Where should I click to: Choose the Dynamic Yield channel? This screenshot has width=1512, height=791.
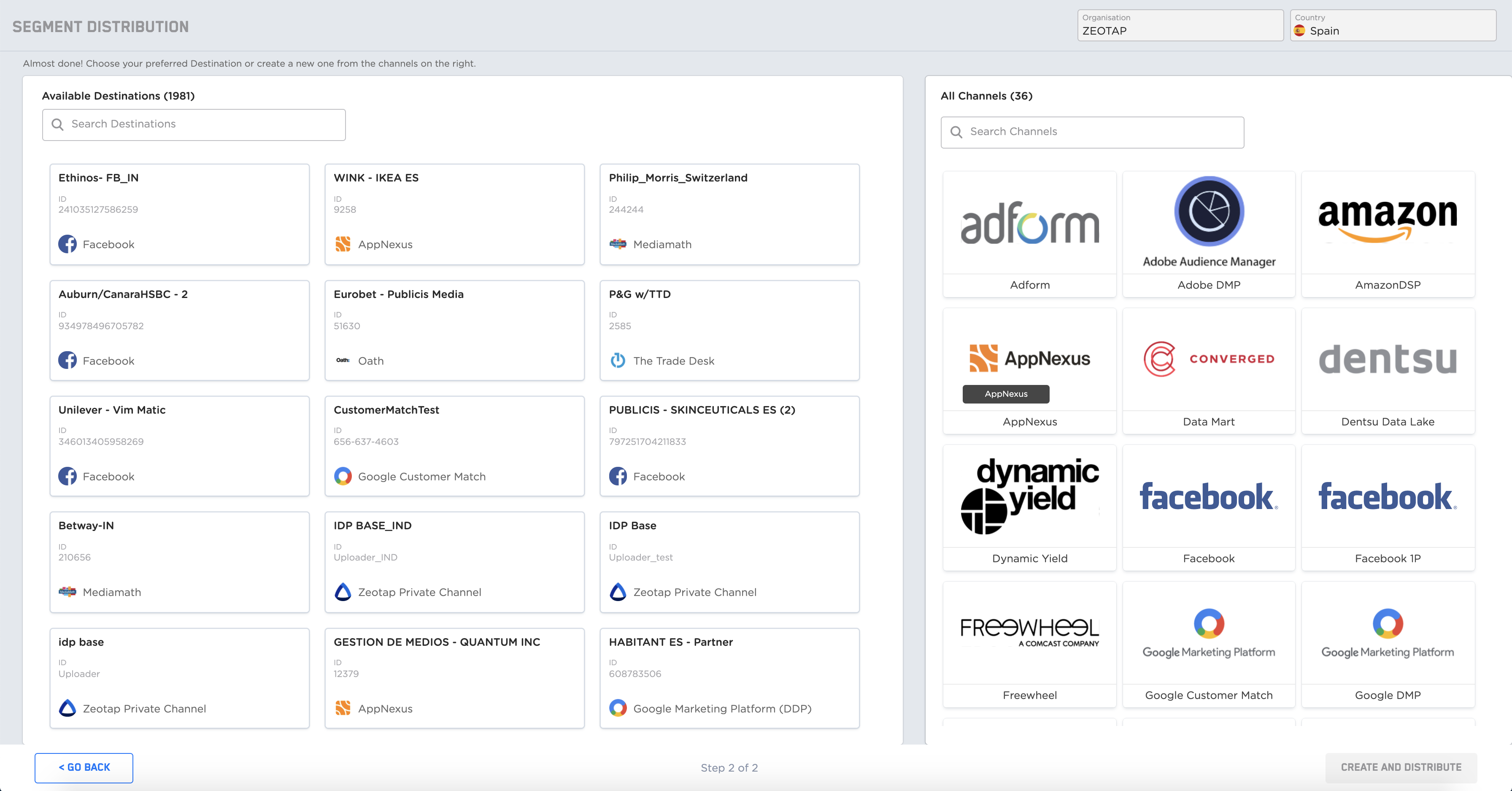tap(1029, 508)
